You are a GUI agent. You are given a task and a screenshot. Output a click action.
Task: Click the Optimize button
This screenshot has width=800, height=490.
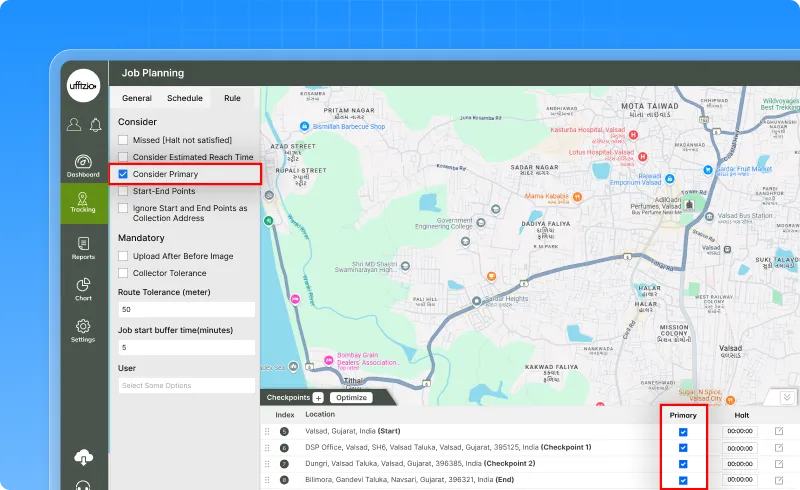350,397
